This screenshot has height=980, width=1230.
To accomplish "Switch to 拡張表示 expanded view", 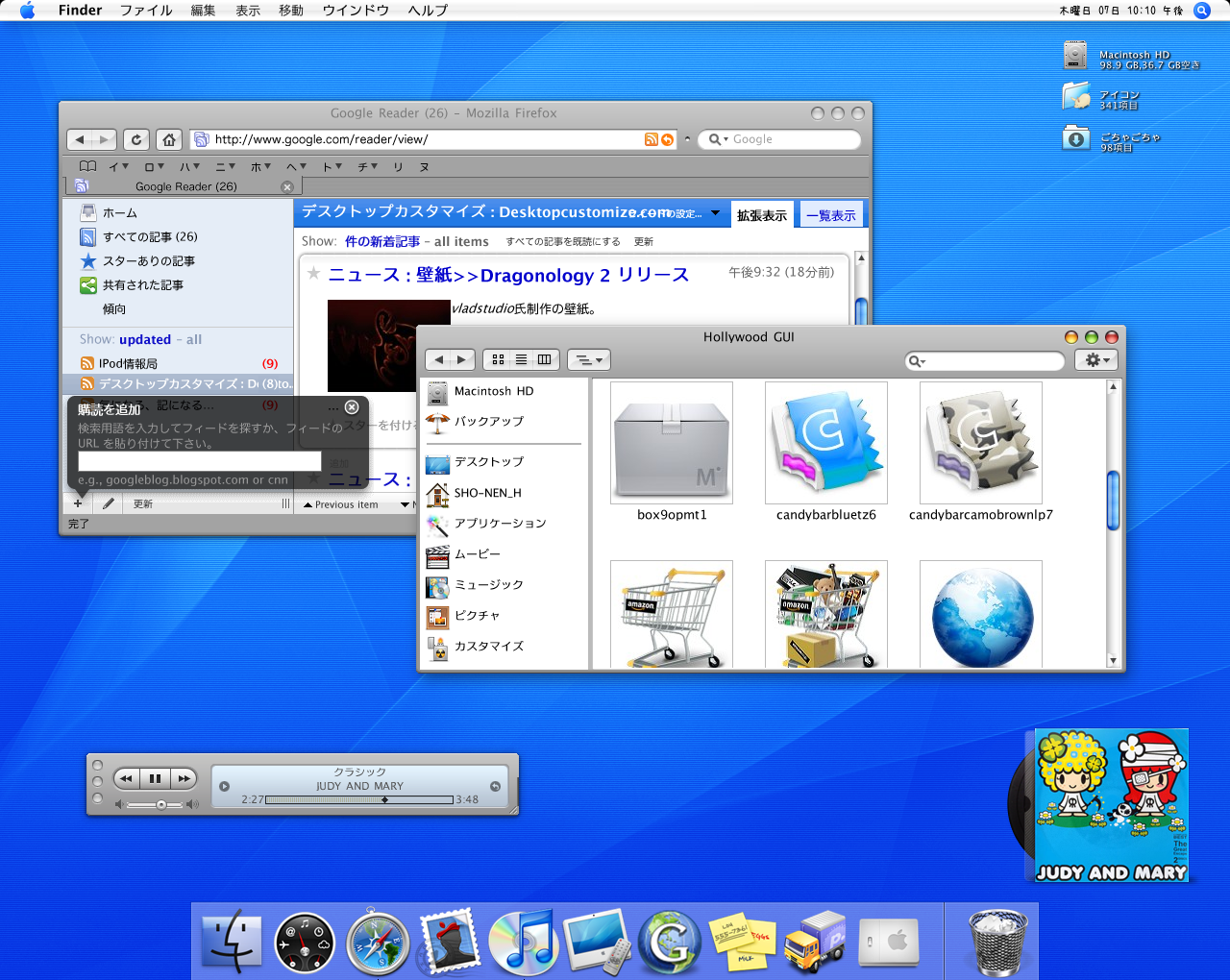I will (762, 215).
